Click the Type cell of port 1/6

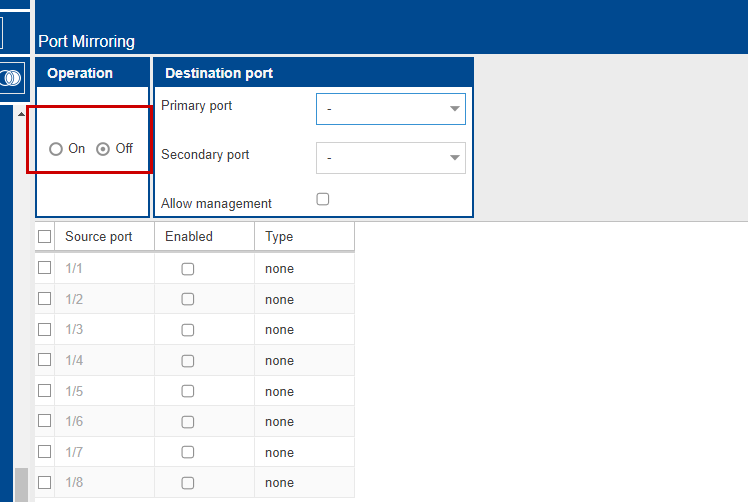point(305,422)
